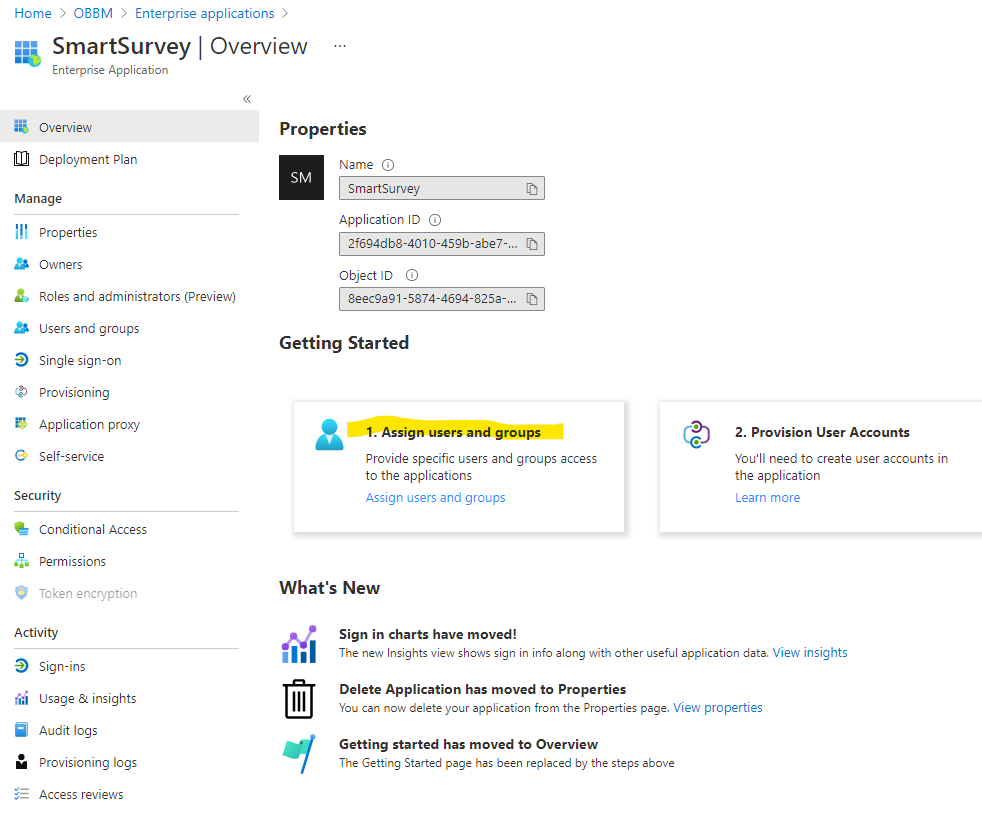Click 'Getting started has moved to Overview'
The width and height of the screenshot is (982, 837).
[x=468, y=744]
